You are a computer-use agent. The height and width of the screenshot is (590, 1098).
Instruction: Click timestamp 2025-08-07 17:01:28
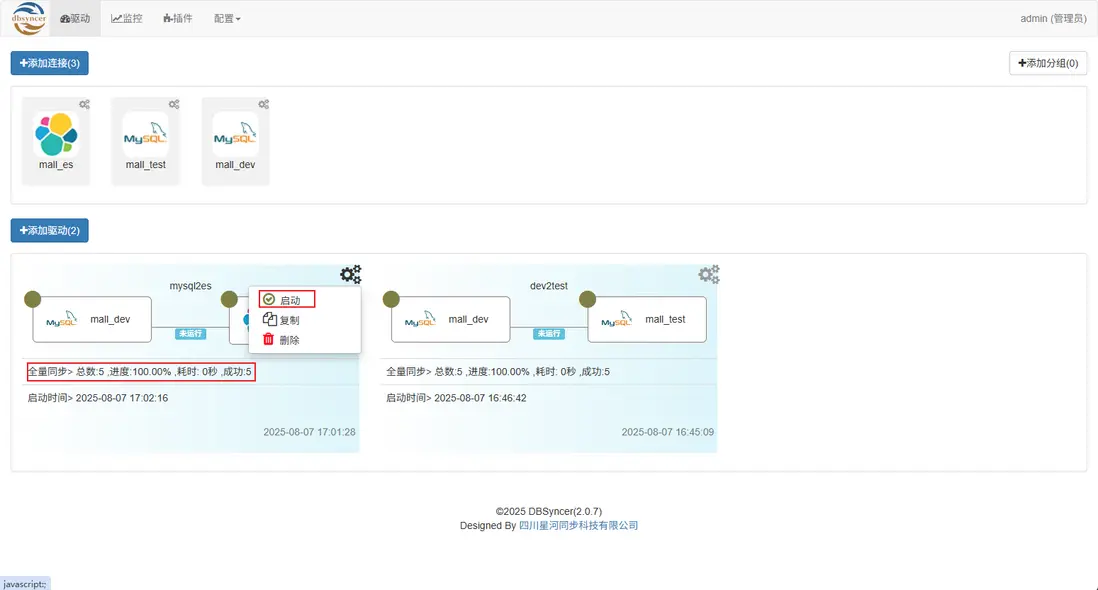(x=310, y=433)
